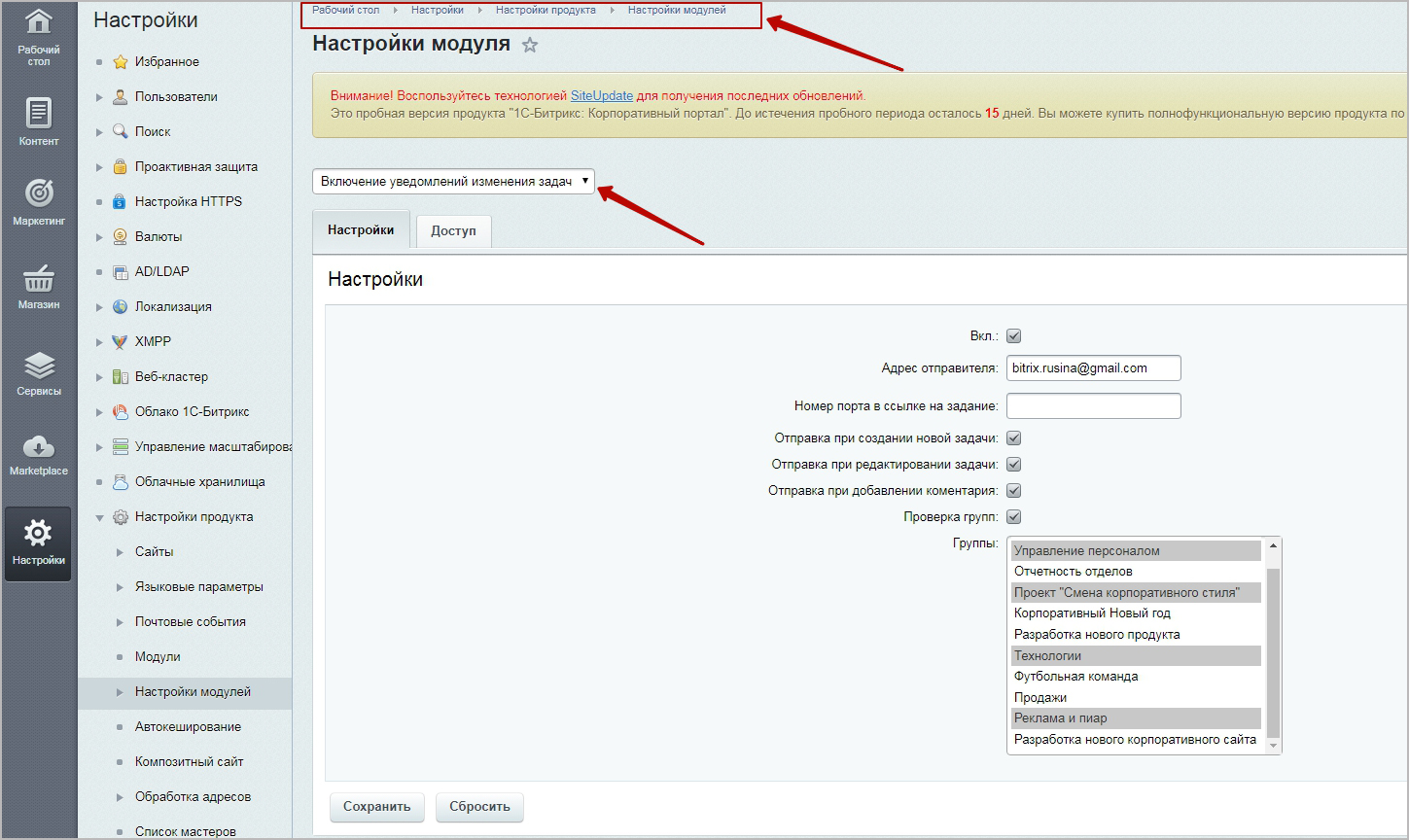Select Футбольная команда group
1409x840 pixels.
[1136, 677]
